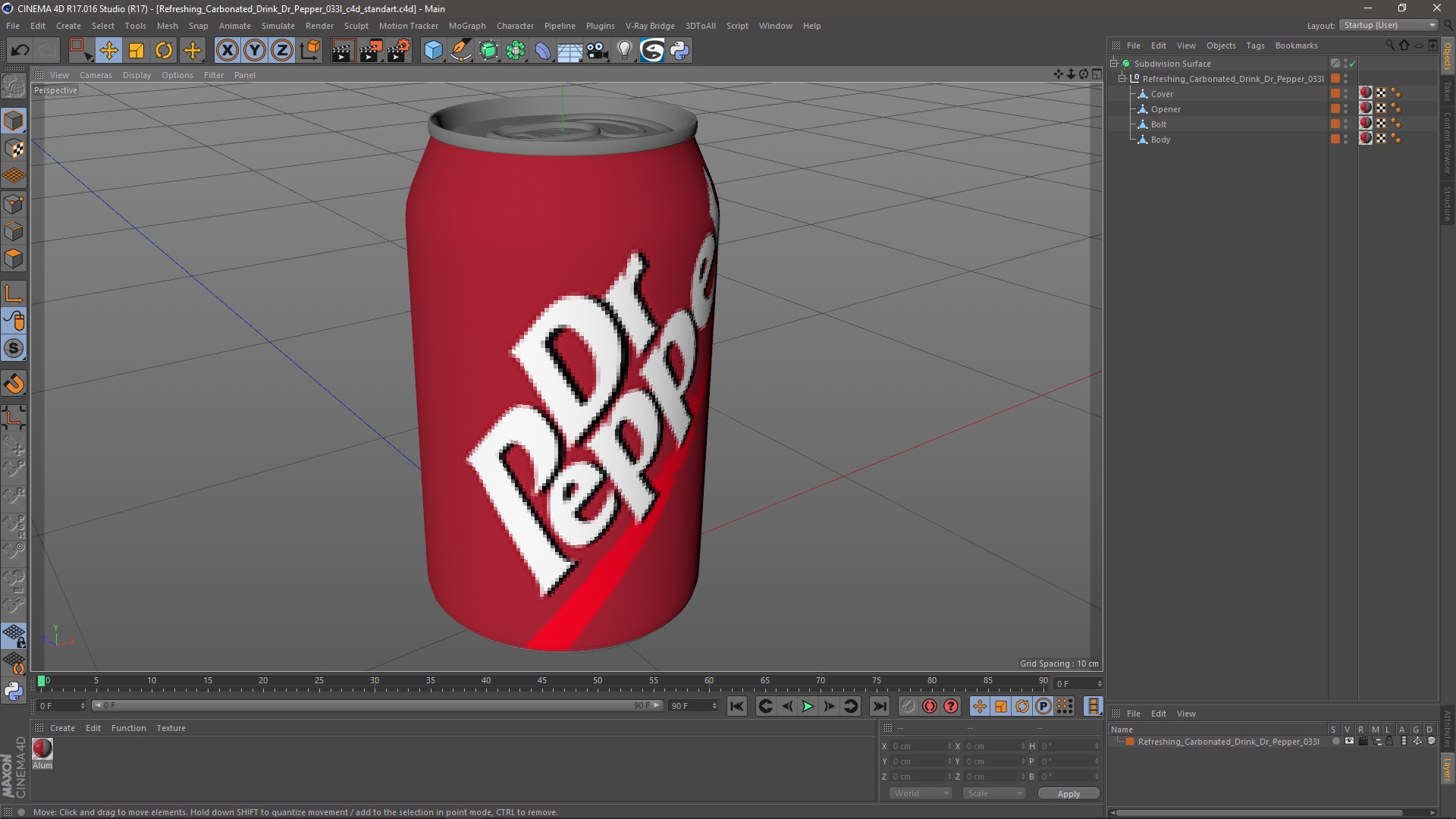
Task: Open the Content Browser side tab
Action: tap(1447, 143)
